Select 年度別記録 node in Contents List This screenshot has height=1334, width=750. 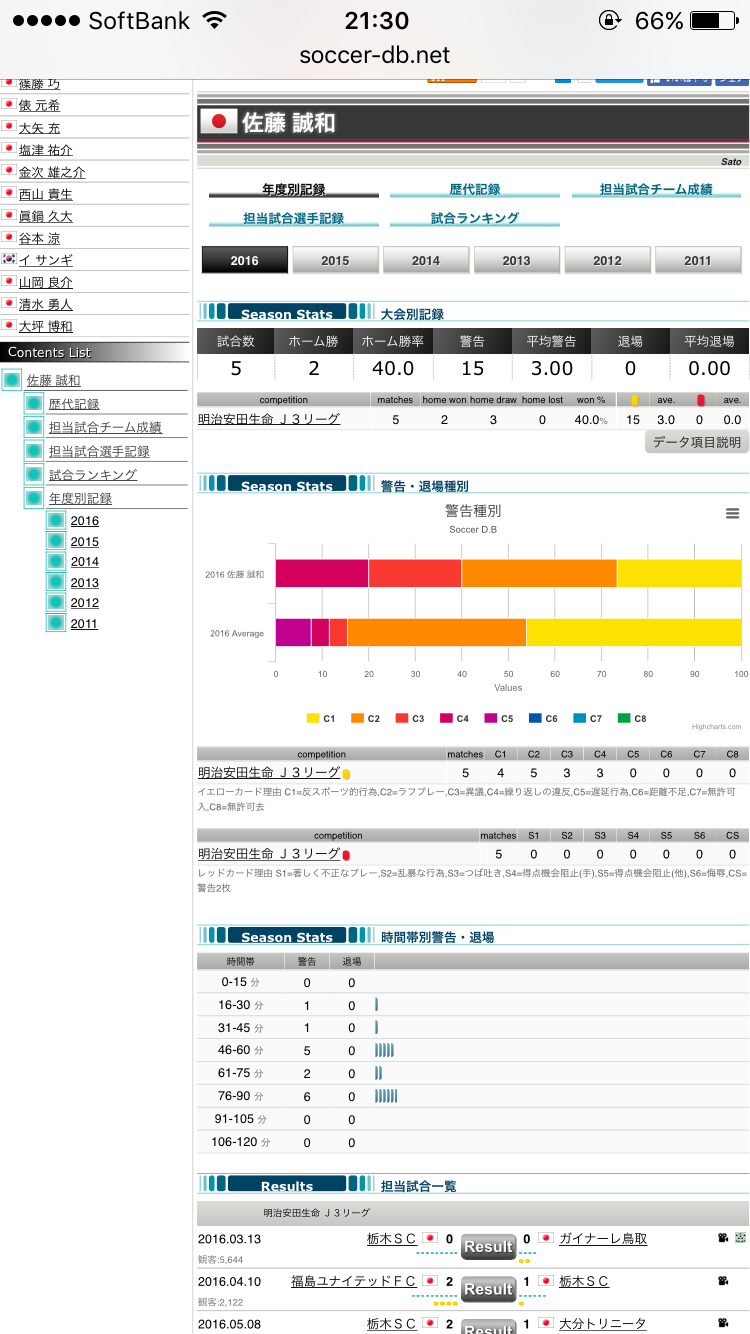(x=80, y=498)
